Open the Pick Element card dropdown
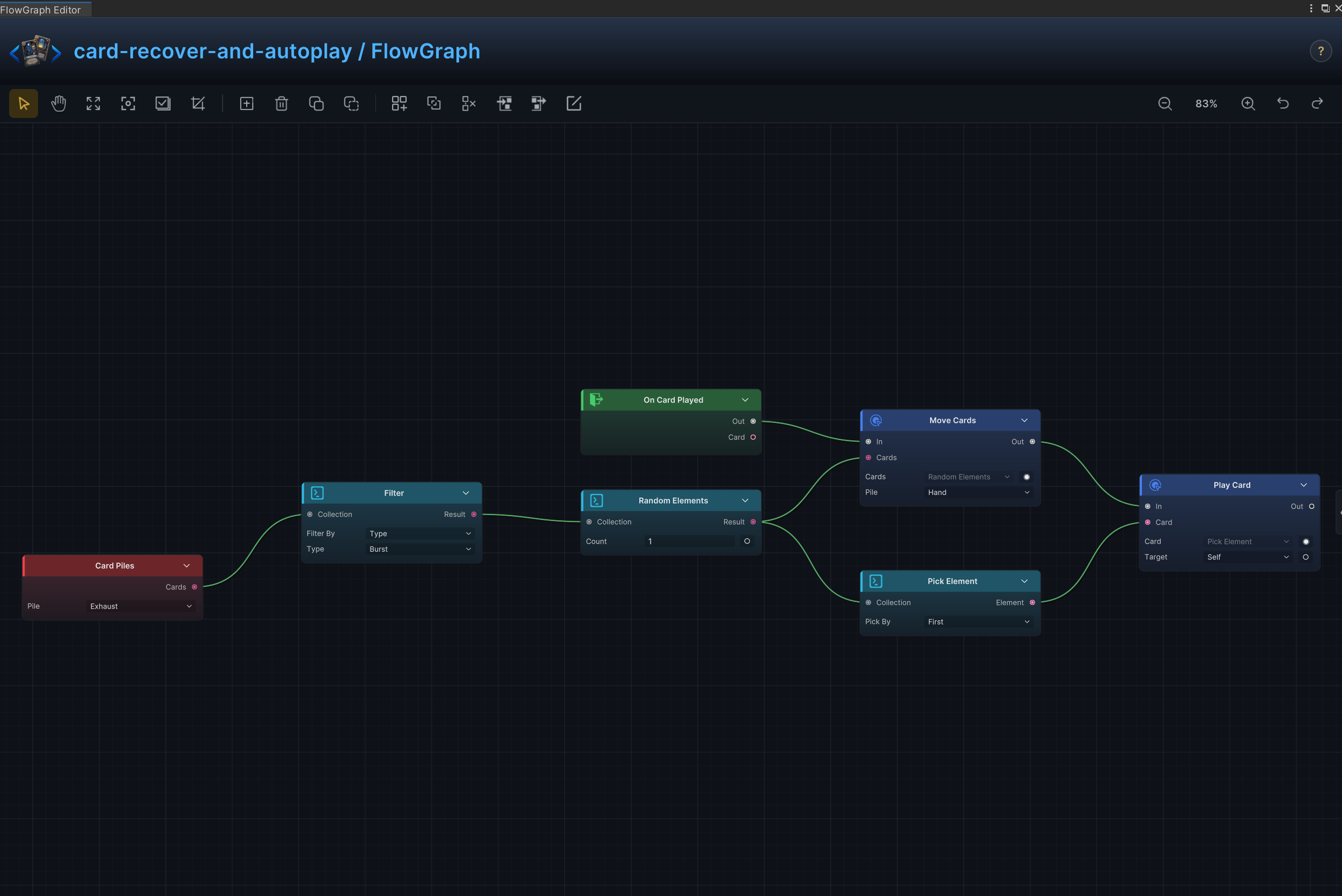The width and height of the screenshot is (1342, 896). coord(1248,541)
